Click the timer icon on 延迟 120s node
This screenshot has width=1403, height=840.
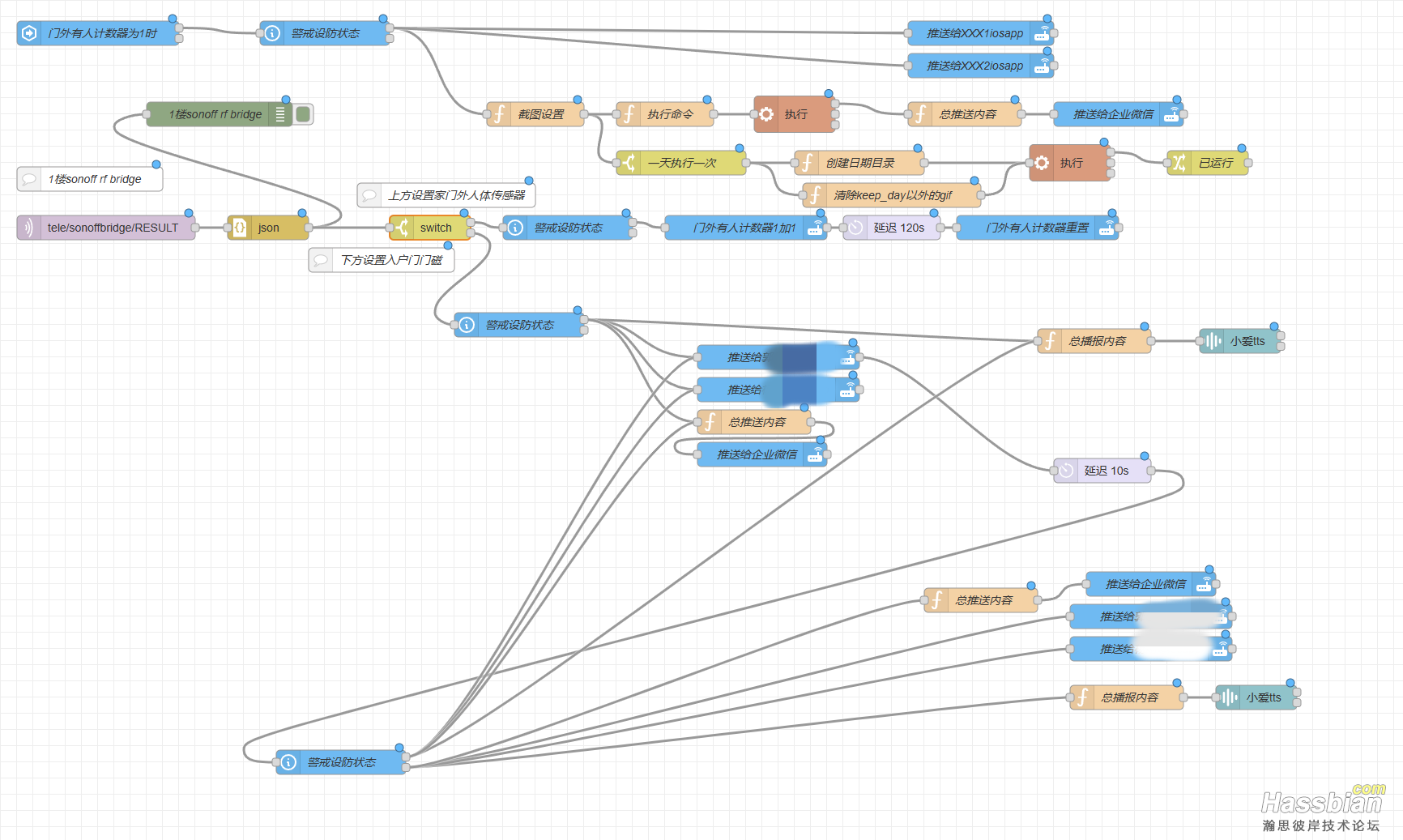pos(855,228)
